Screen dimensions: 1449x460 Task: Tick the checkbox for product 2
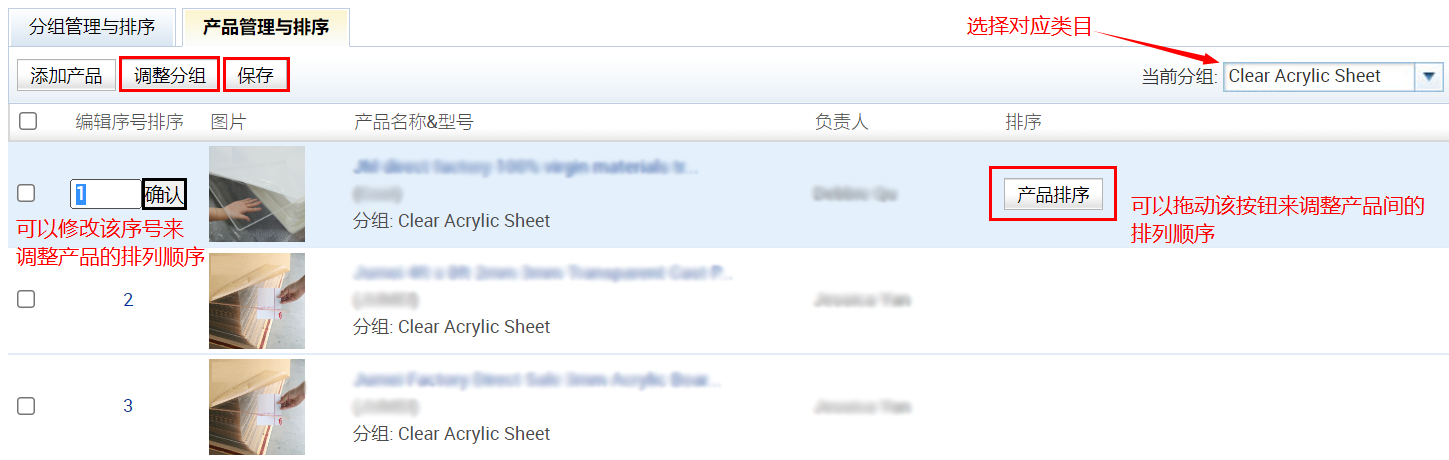(26, 299)
